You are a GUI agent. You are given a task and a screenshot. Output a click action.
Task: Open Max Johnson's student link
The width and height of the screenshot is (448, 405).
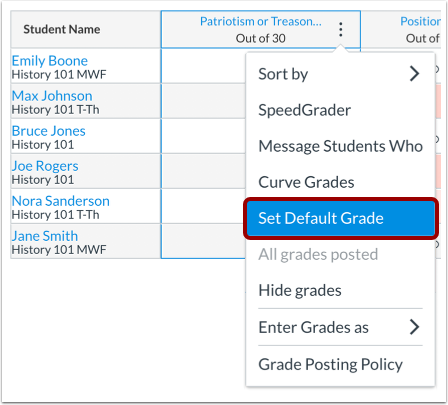(x=52, y=96)
